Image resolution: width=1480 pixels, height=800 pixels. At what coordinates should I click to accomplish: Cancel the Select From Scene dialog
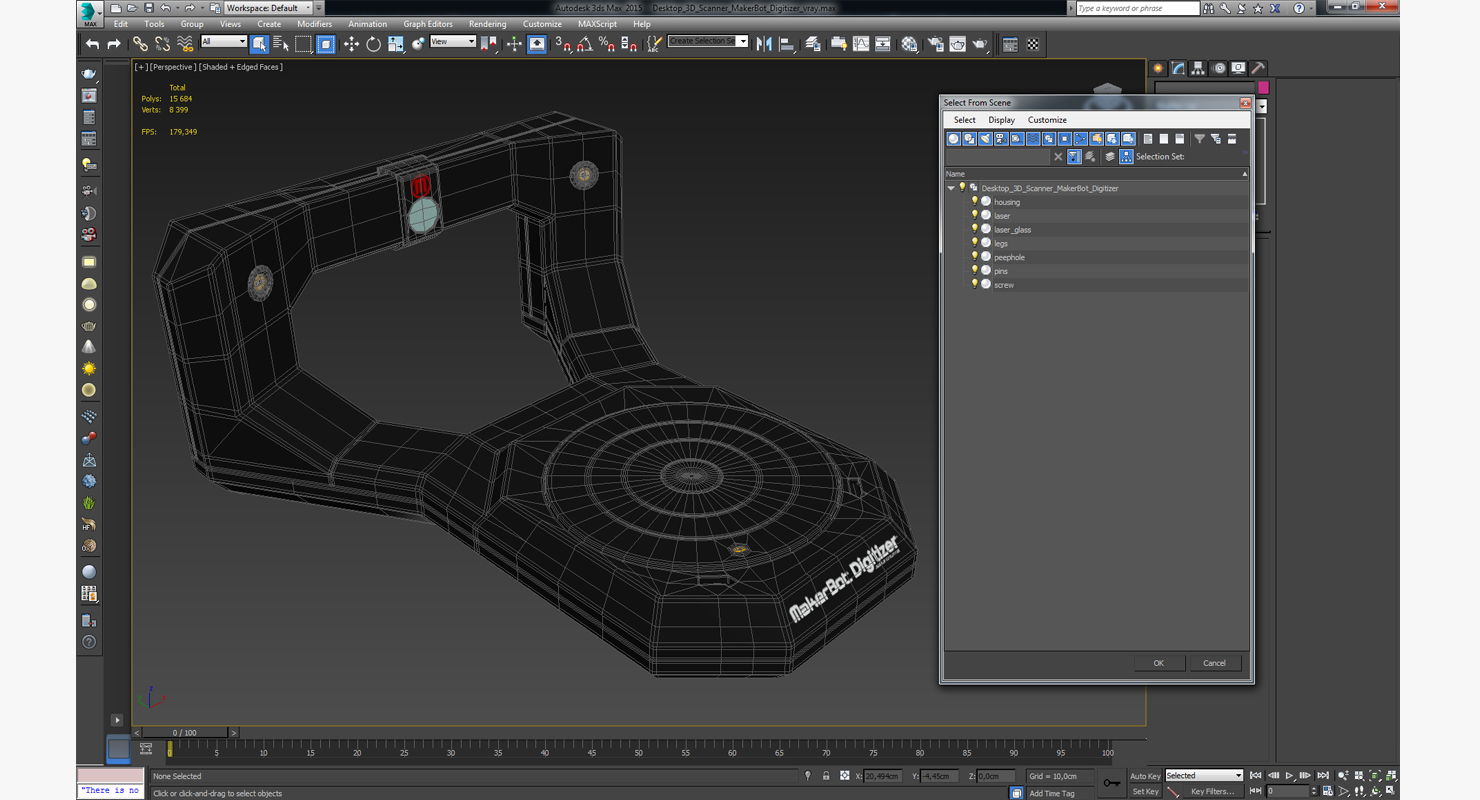(x=1214, y=663)
